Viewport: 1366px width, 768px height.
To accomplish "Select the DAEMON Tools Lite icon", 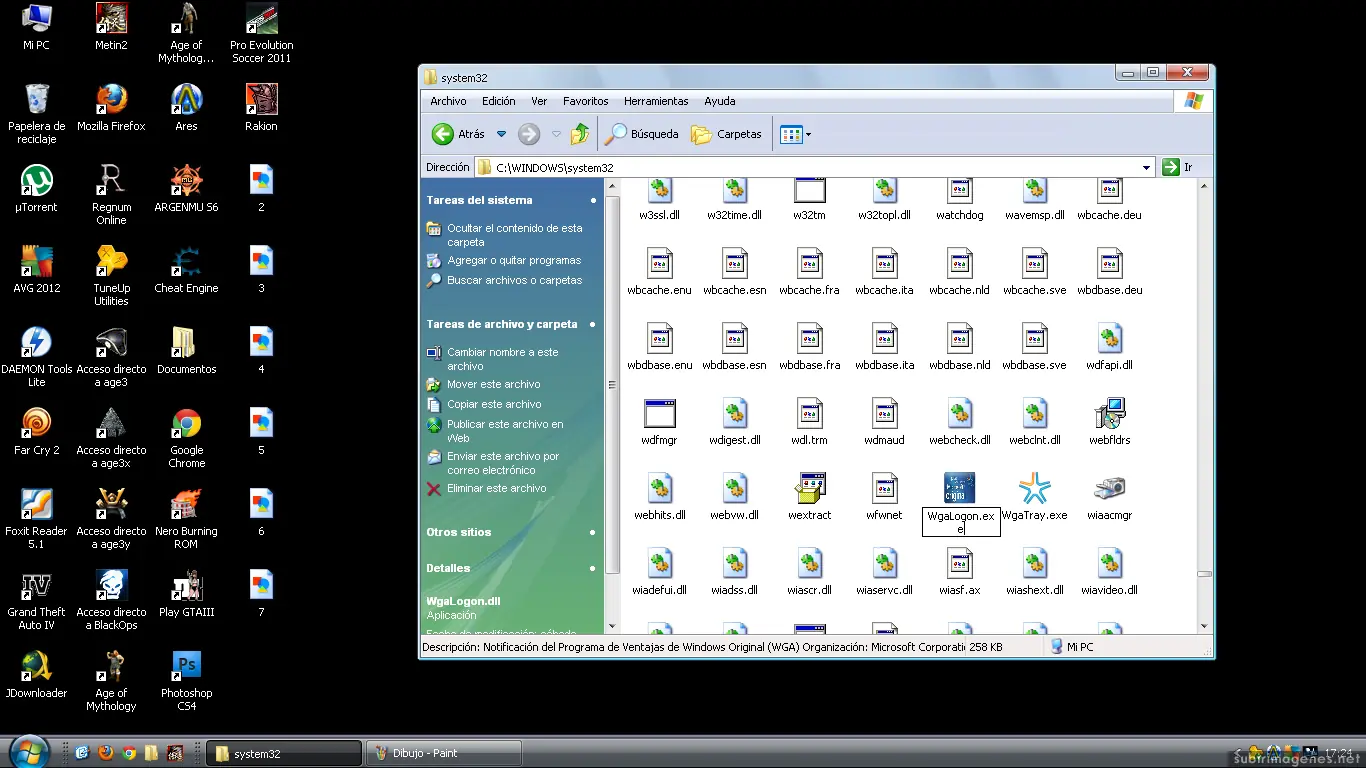I will tap(36, 357).
